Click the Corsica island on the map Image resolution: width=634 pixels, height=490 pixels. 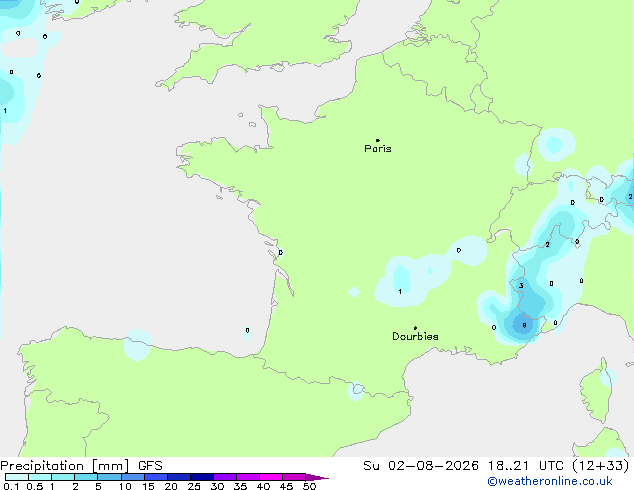598,391
